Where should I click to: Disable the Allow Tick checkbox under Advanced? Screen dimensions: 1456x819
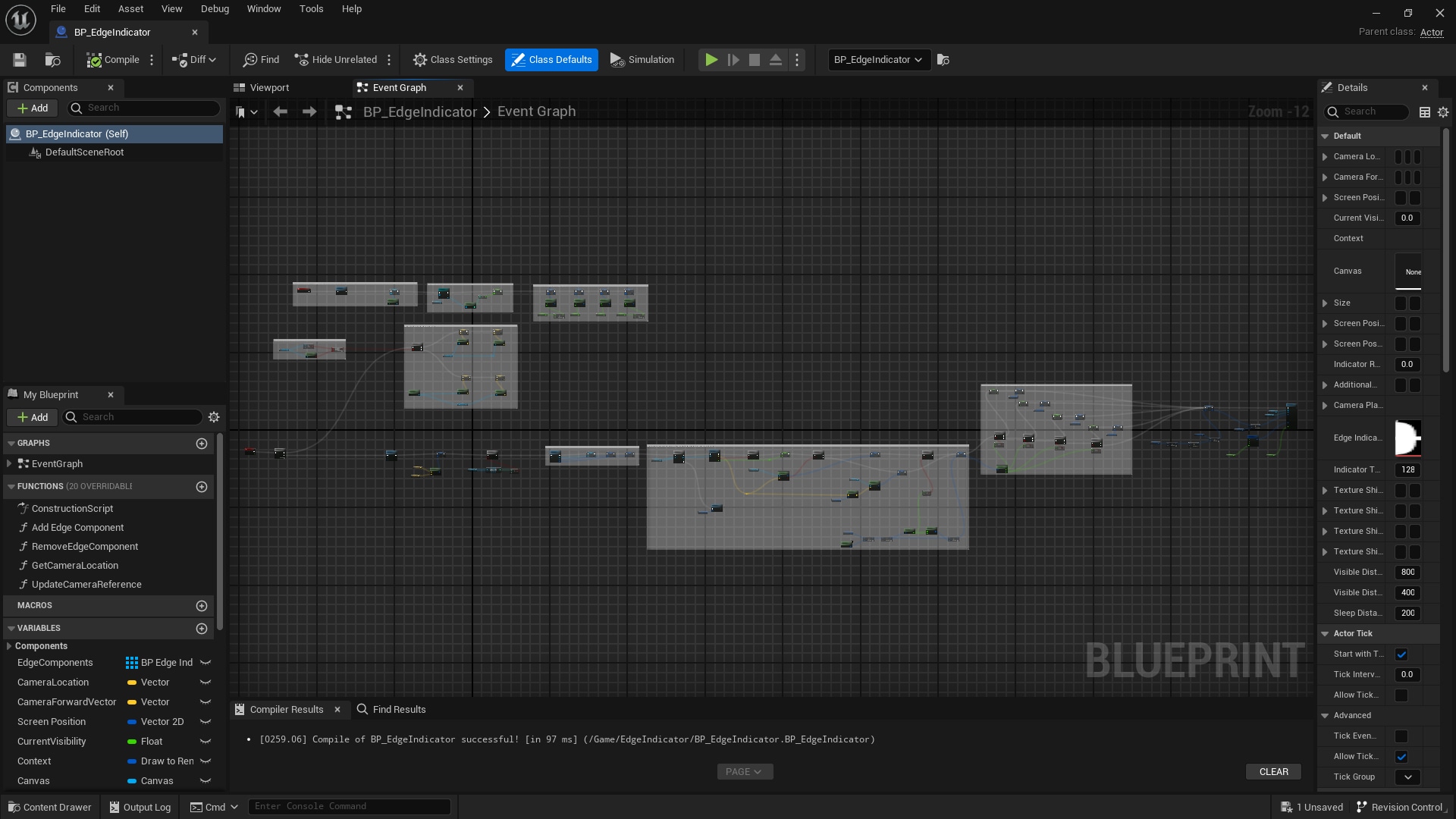pyautogui.click(x=1402, y=756)
